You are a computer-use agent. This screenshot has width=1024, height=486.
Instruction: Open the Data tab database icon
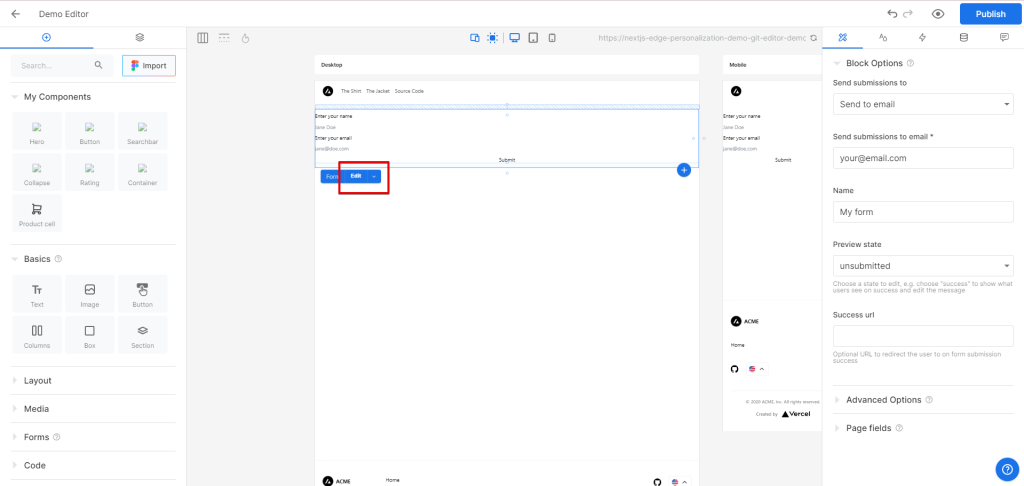pos(963,38)
